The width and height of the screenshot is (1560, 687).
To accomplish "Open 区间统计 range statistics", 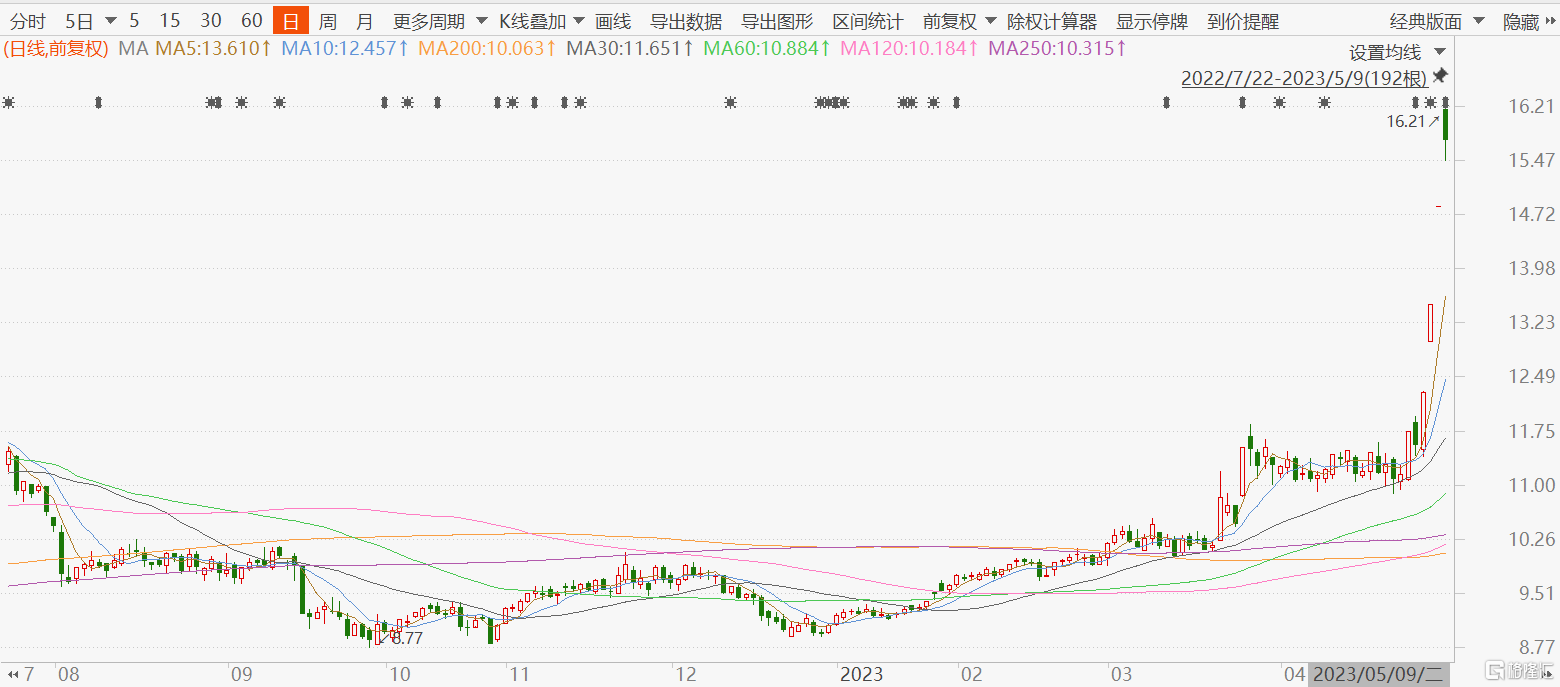I will click(x=868, y=21).
